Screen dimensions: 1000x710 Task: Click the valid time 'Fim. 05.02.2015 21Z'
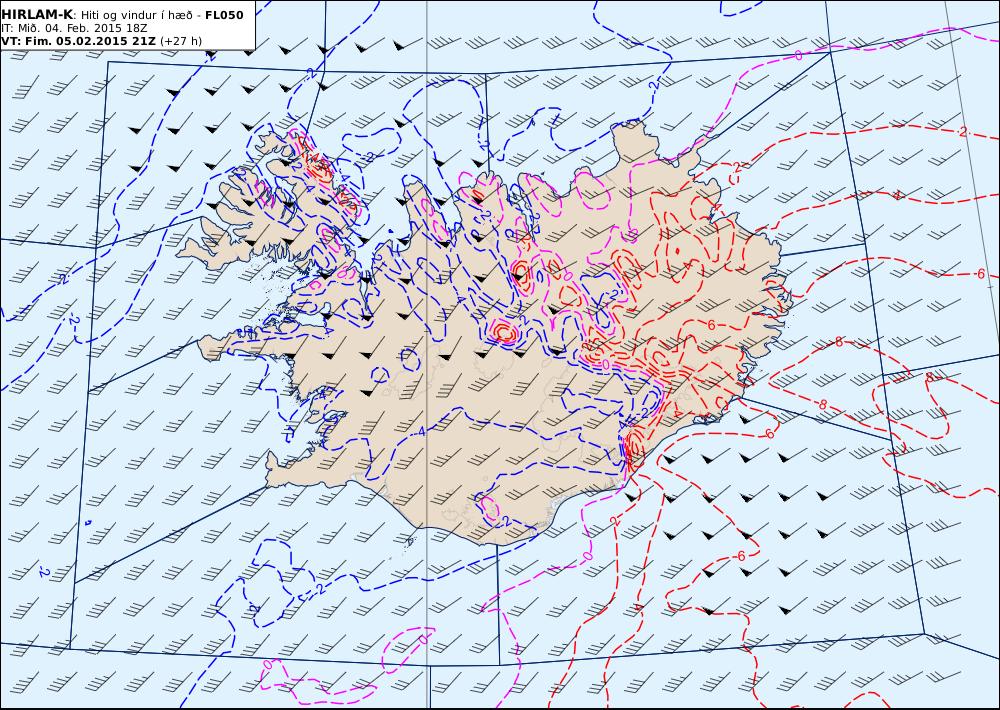[x=89, y=41]
